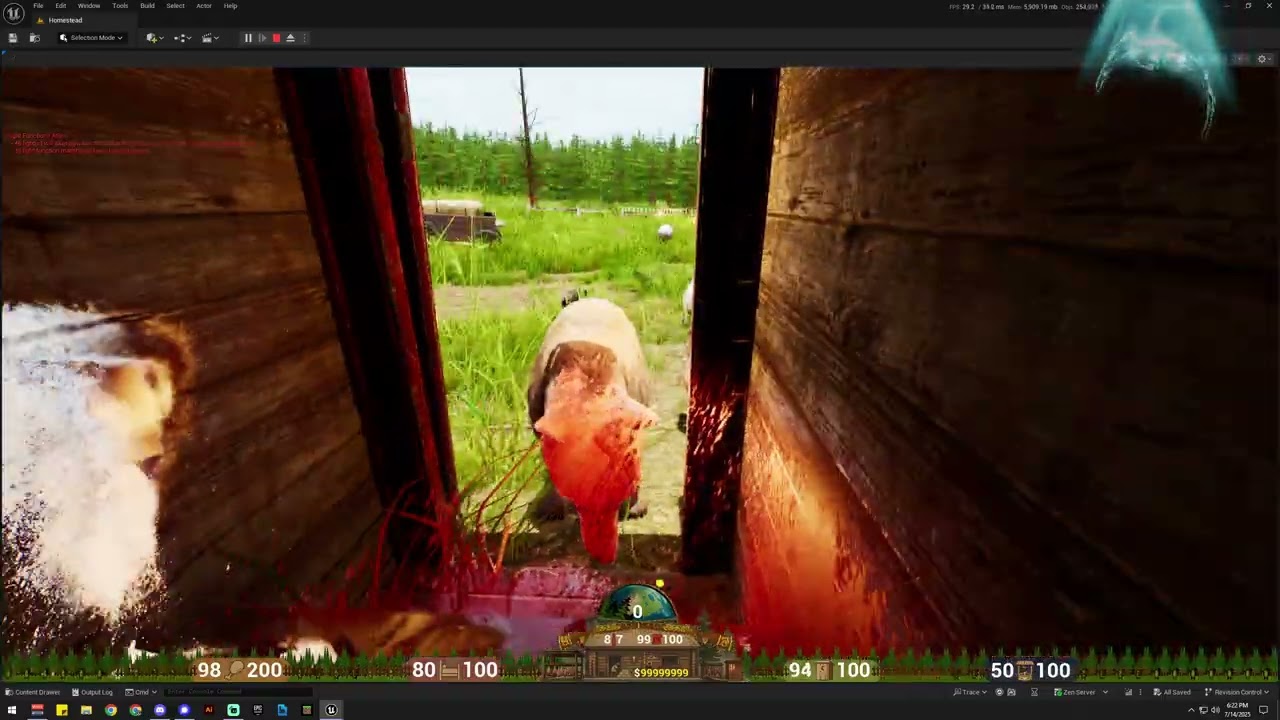Open the Discord app in the taskbar

pos(160,710)
